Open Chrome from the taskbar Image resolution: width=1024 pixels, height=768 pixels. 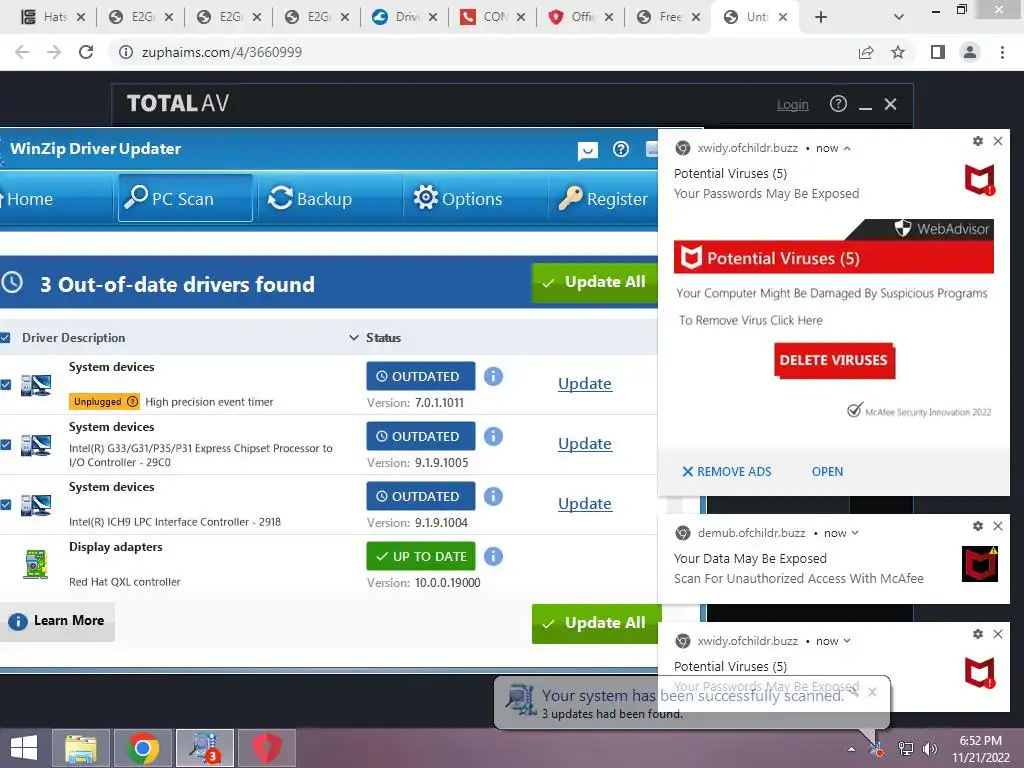143,748
